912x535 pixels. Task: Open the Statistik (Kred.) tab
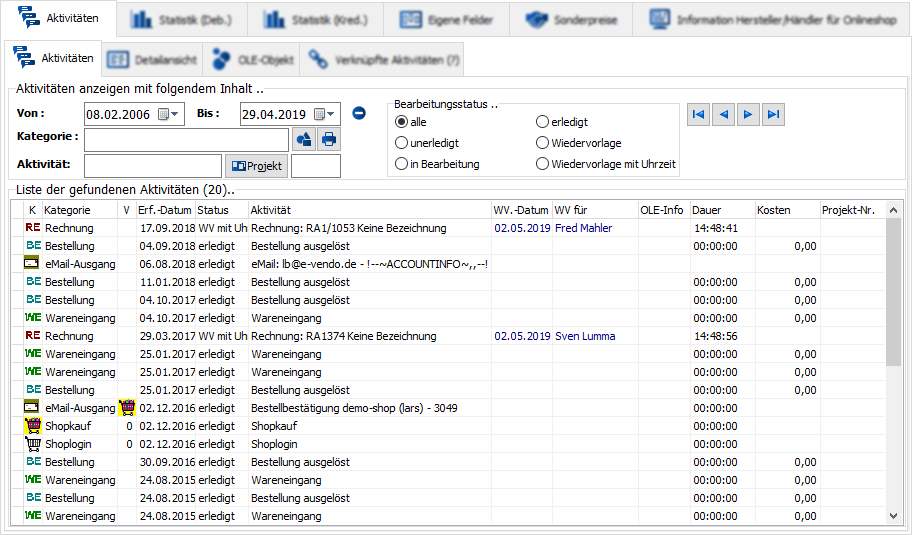point(315,20)
